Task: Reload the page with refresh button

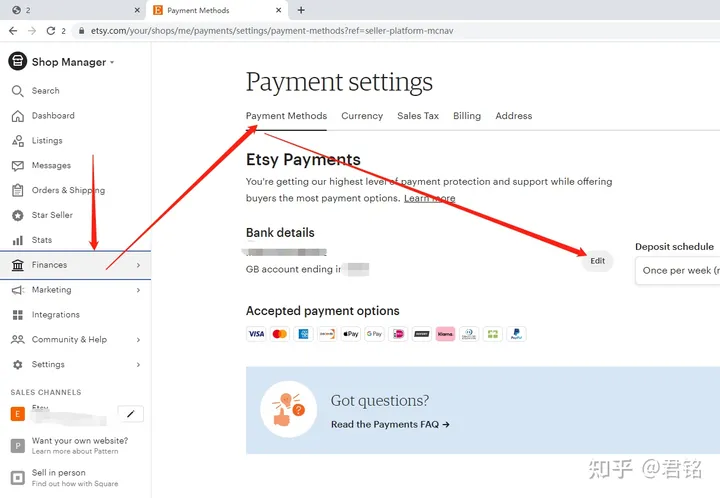Action: pyautogui.click(x=51, y=31)
